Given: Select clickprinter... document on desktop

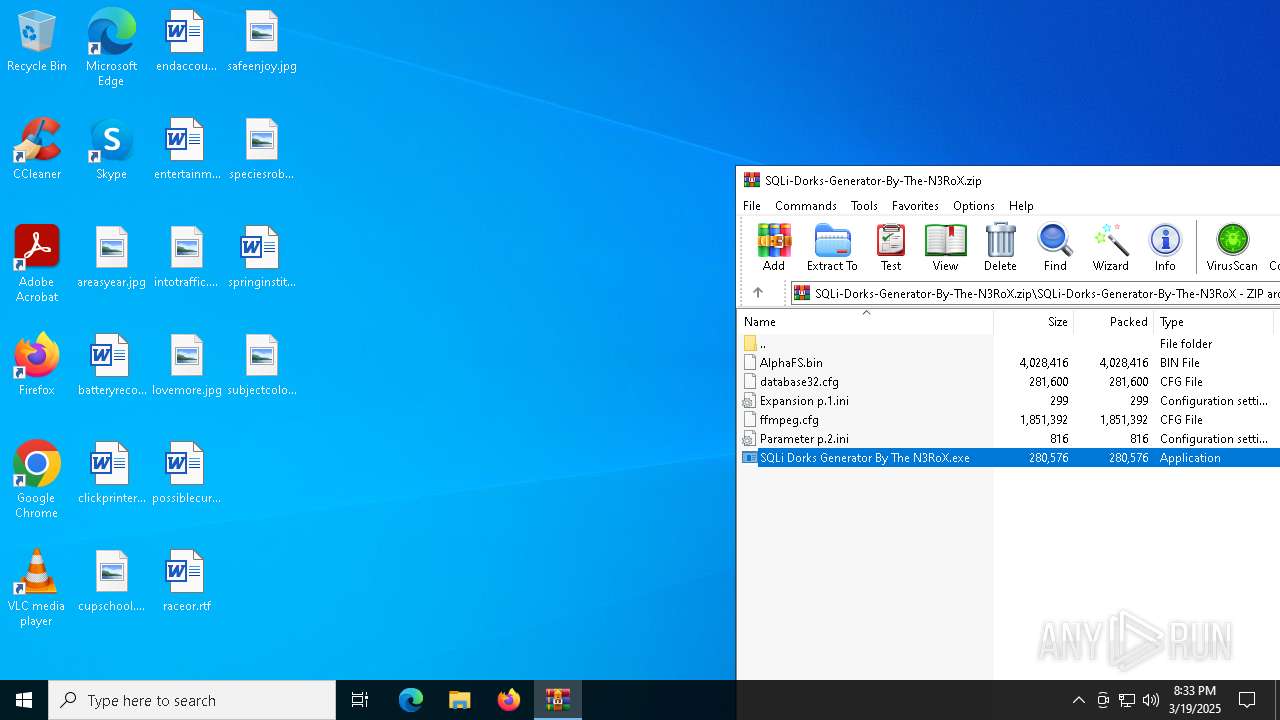Looking at the screenshot, I should (111, 473).
